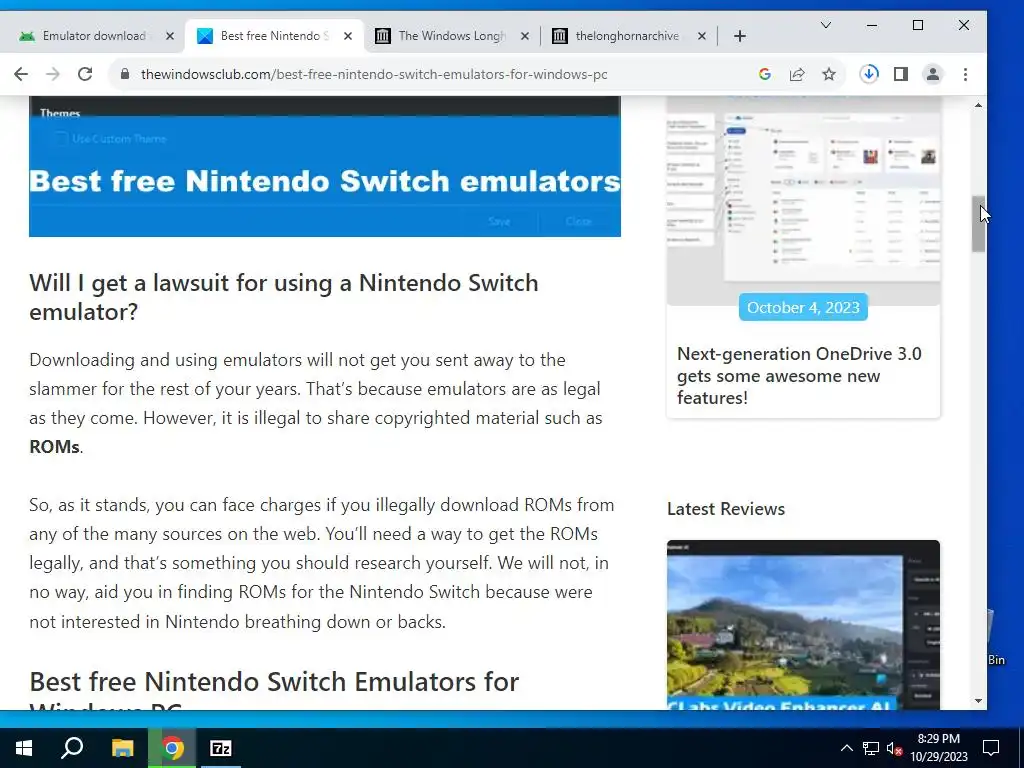Open the 7-Zip taskbar icon

pos(220,748)
